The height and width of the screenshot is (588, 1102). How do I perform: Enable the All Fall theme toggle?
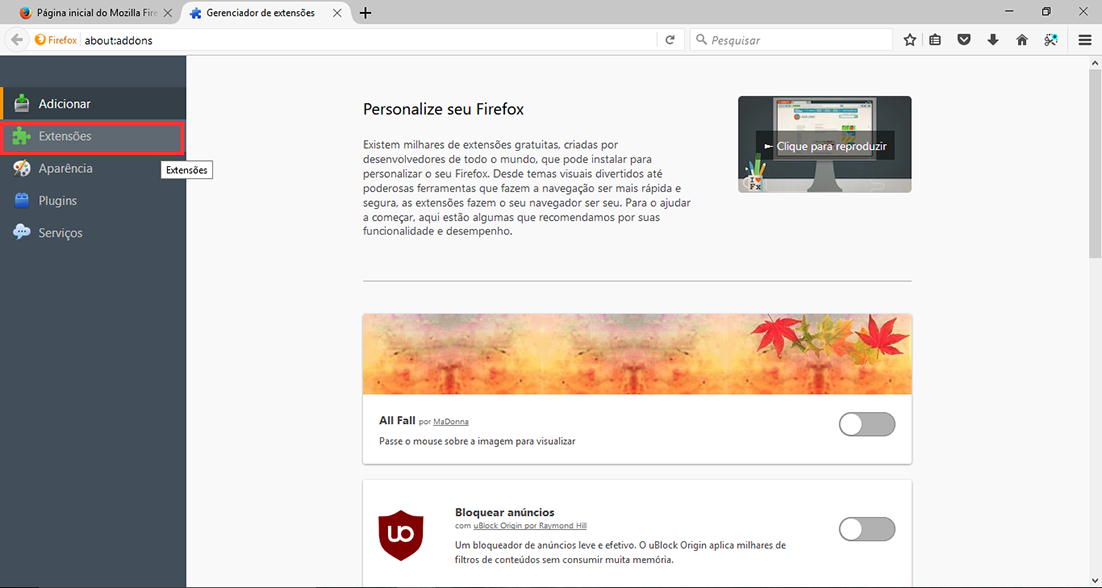(867, 424)
